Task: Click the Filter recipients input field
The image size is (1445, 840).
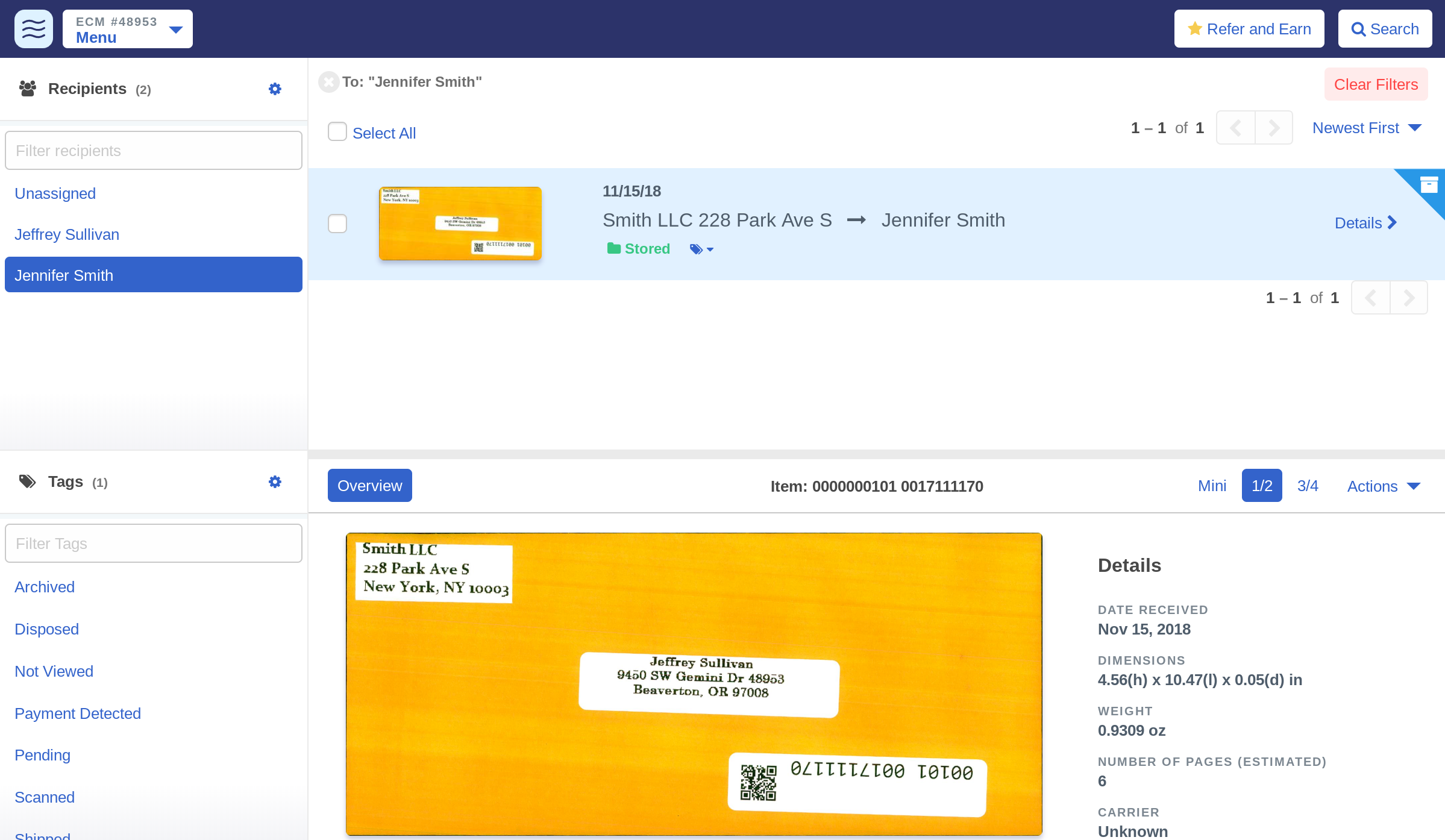Action: click(x=154, y=151)
